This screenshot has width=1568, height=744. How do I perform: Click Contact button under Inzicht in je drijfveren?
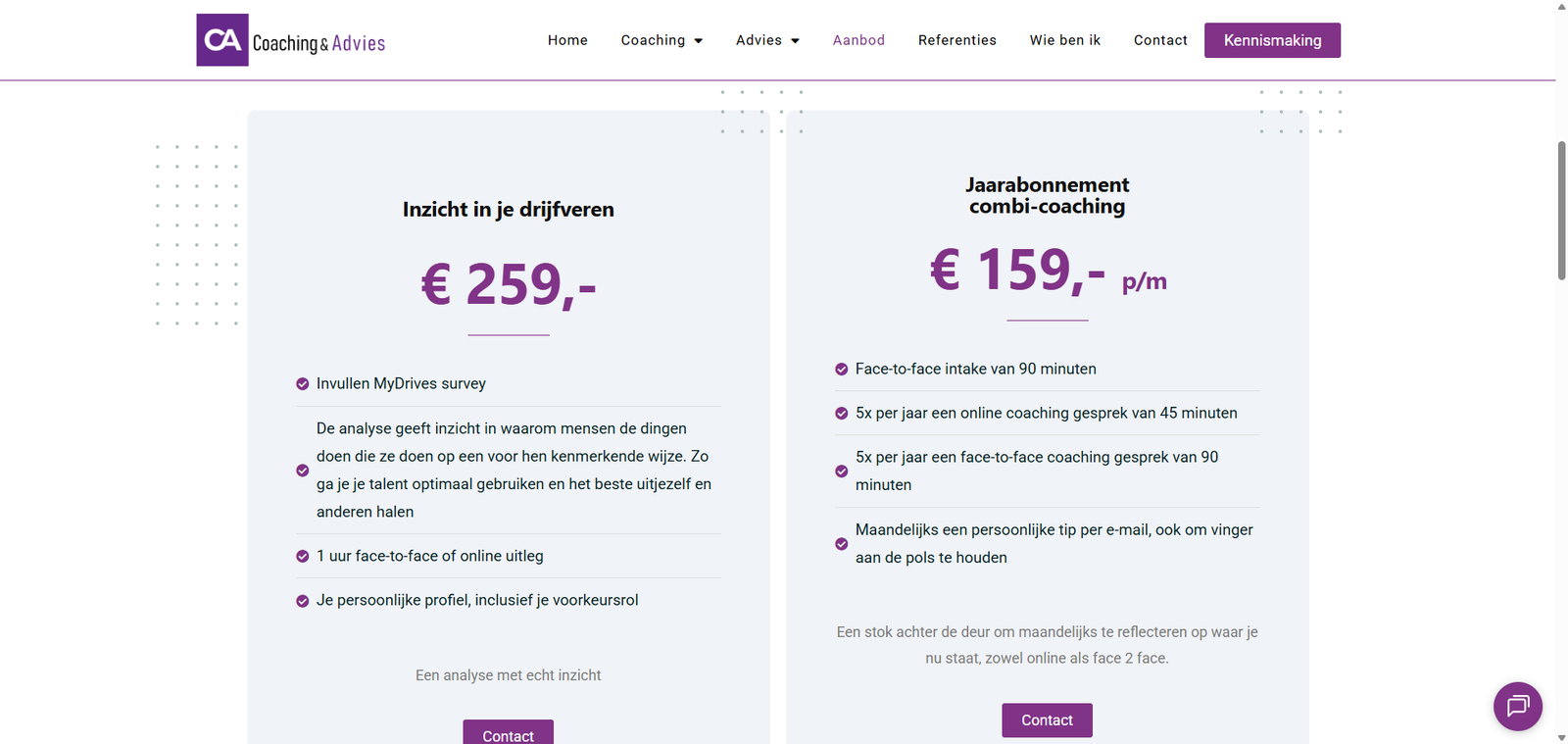[508, 732]
